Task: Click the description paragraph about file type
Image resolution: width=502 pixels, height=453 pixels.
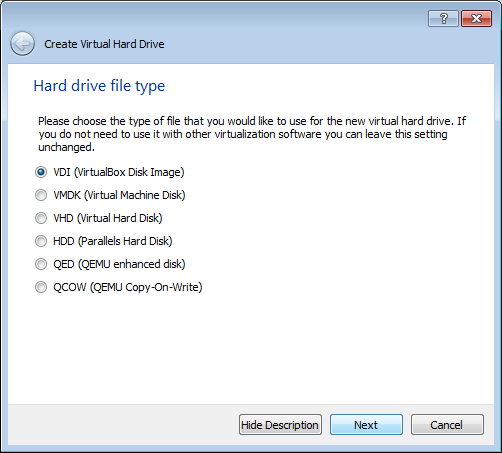Action: 252,134
